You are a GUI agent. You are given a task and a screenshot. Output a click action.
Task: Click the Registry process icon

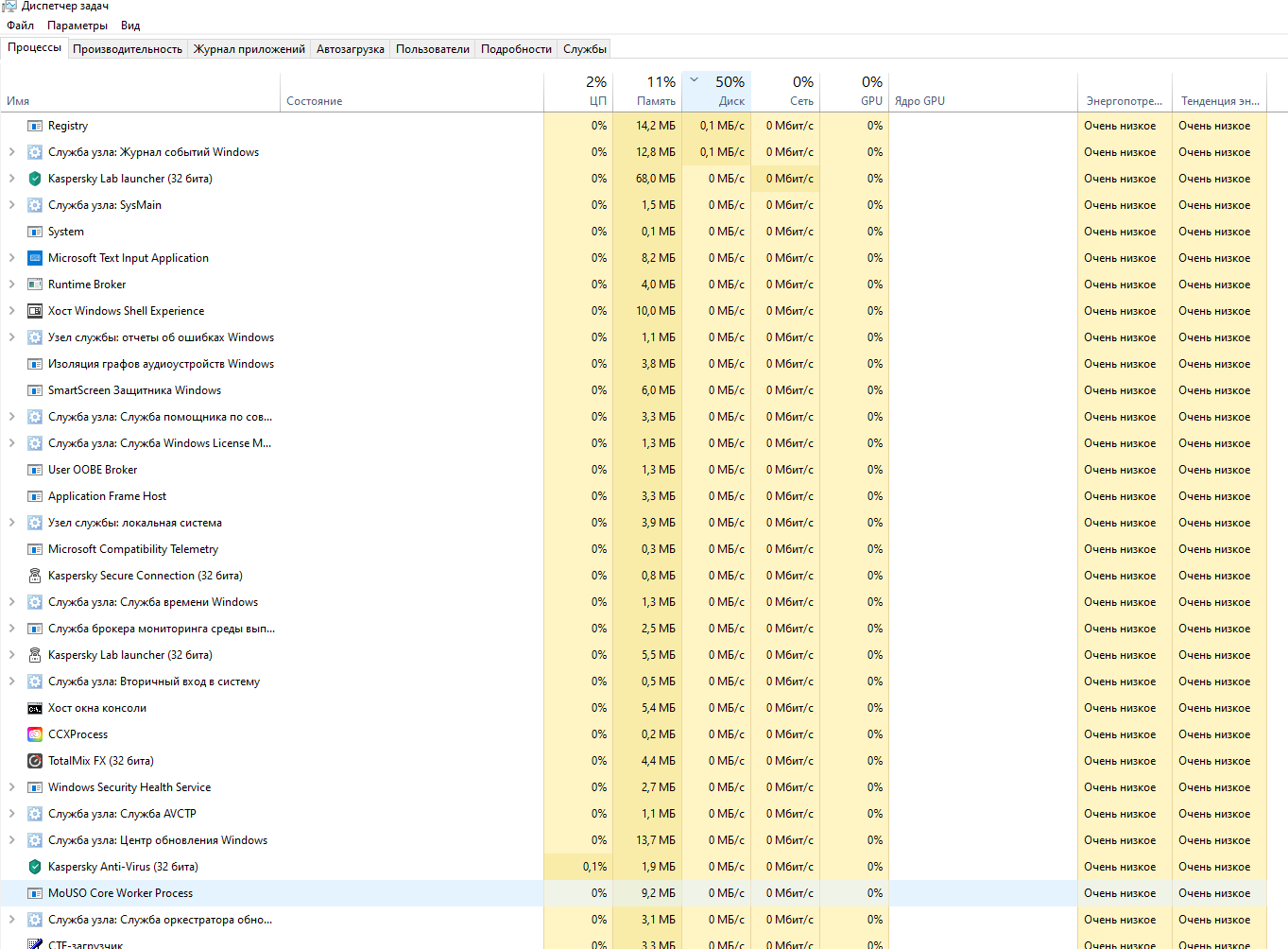click(35, 126)
